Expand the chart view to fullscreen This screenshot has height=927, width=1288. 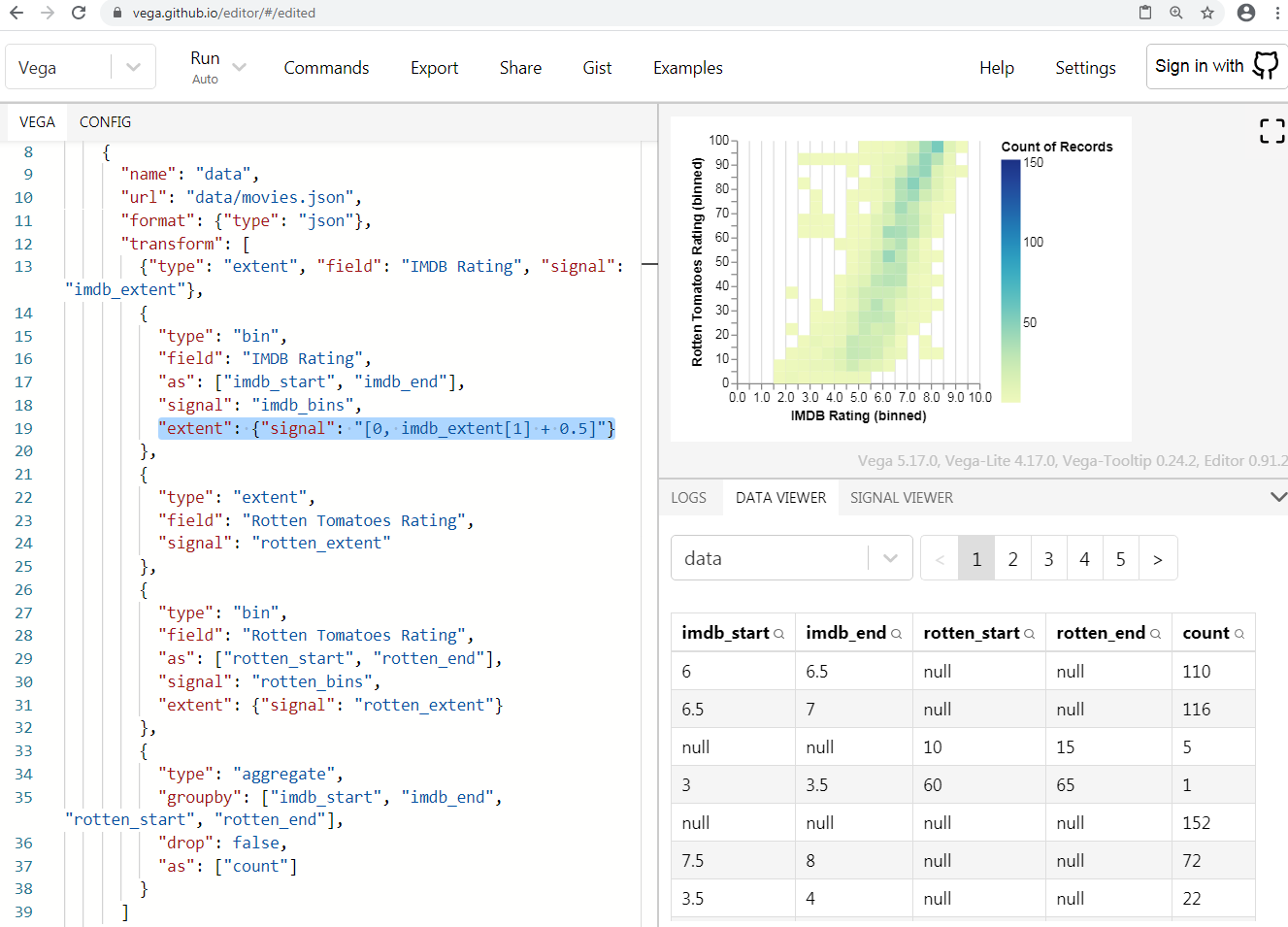[x=1271, y=131]
